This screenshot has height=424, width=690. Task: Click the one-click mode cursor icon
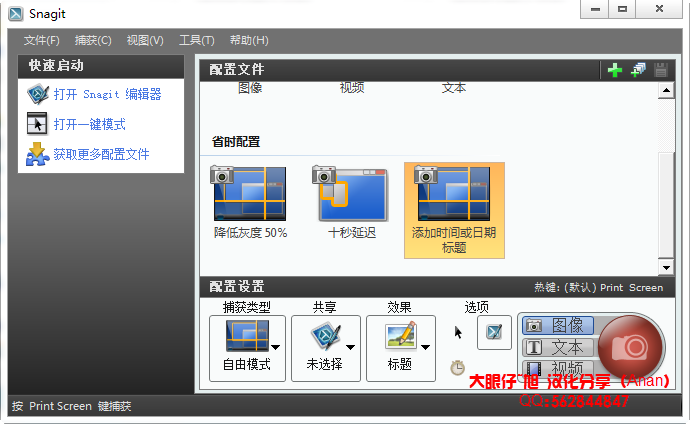click(x=37, y=124)
